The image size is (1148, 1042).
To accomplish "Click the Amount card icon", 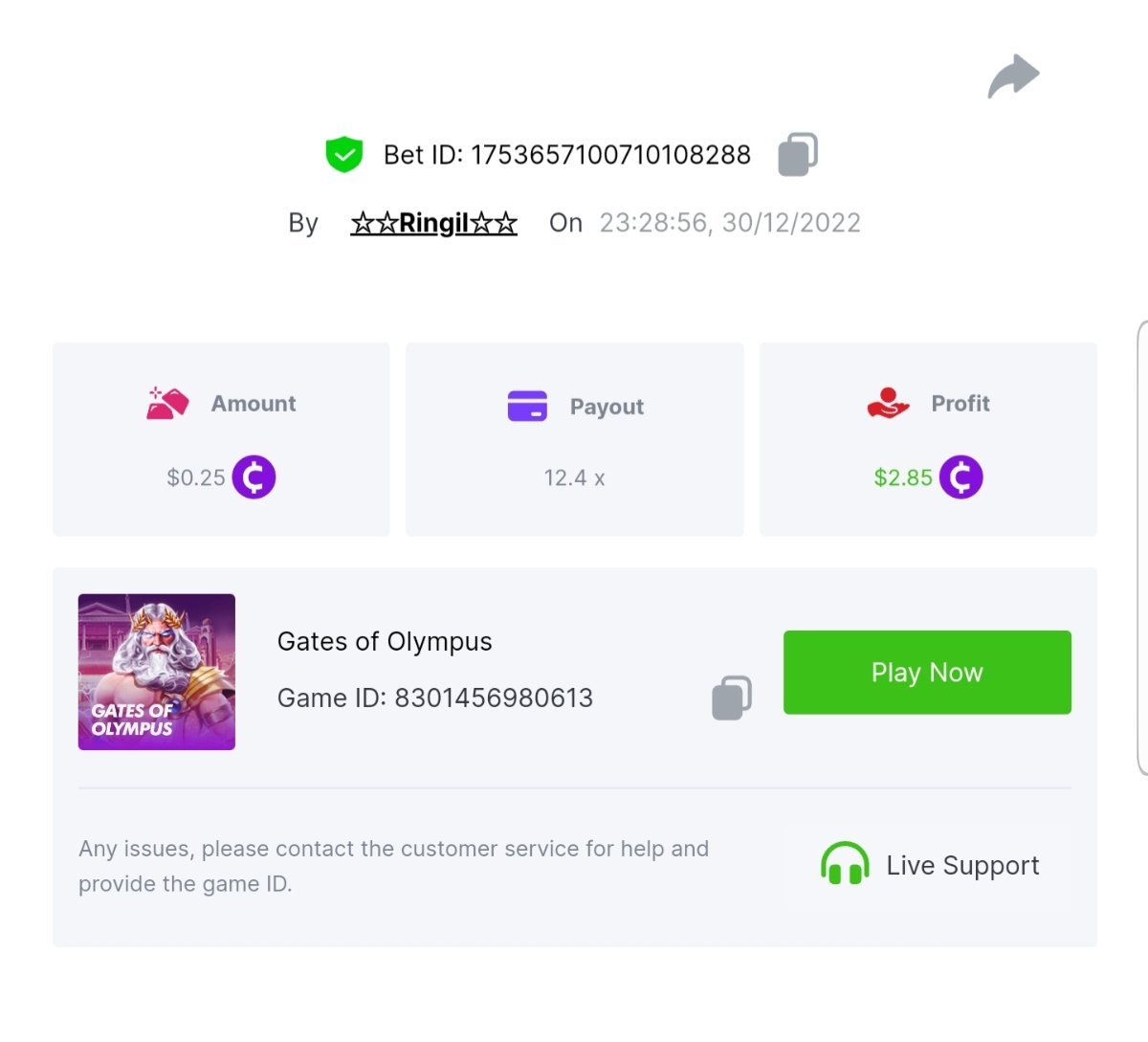I will 167,404.
